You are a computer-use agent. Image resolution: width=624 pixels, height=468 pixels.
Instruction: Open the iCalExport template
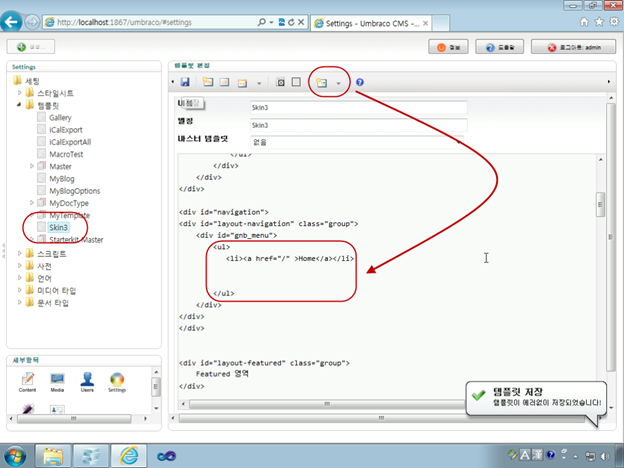pos(66,130)
